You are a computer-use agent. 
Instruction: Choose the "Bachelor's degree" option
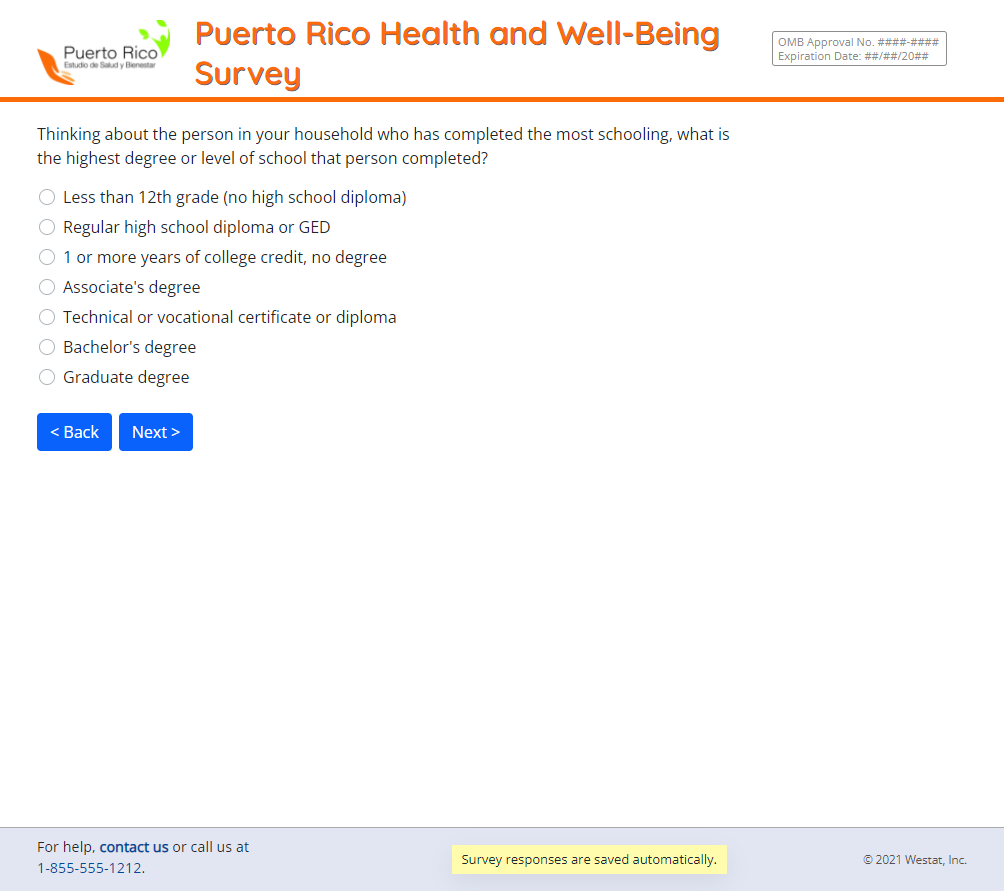pos(47,347)
